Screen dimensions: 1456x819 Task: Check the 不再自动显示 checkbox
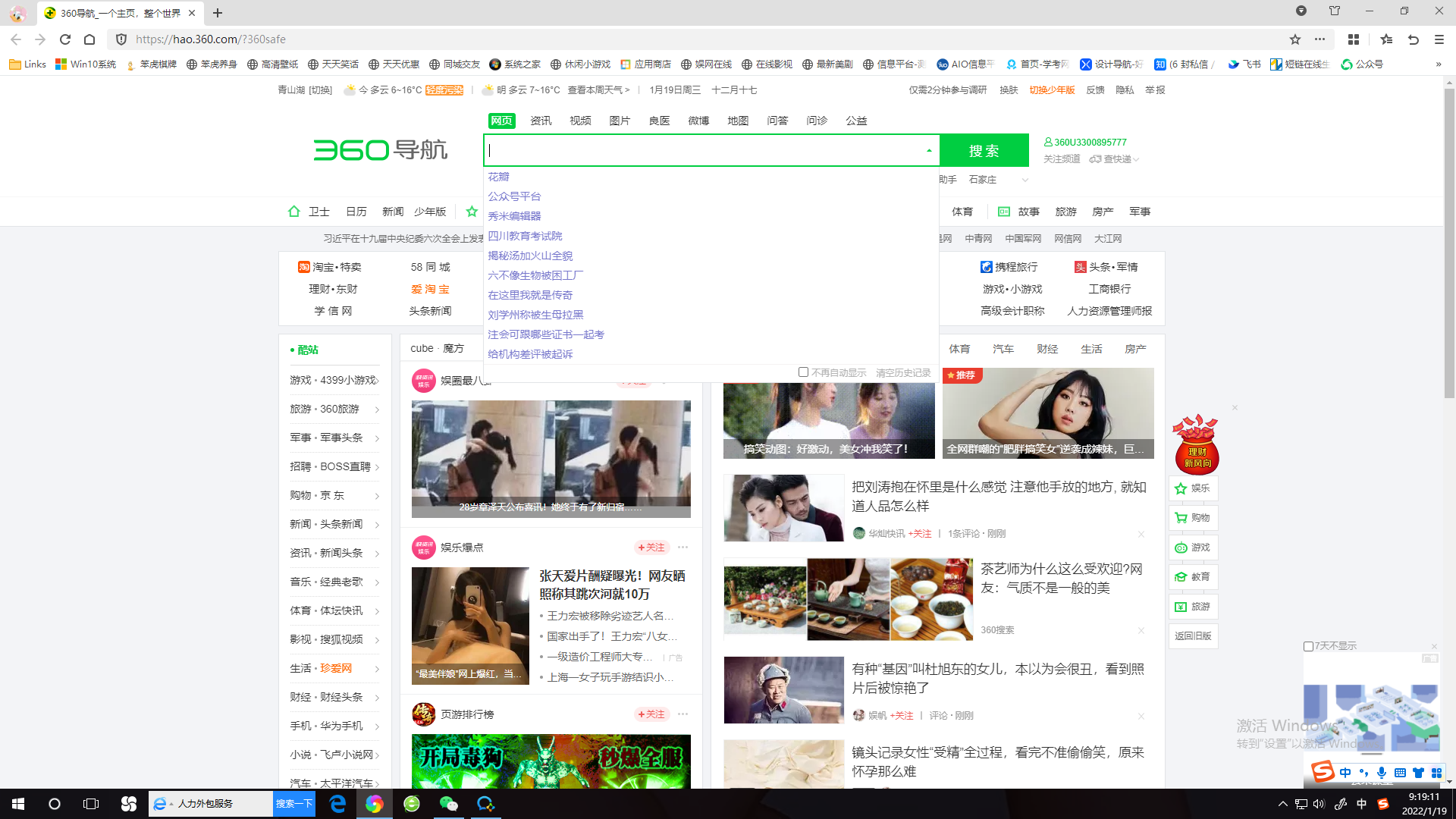(x=803, y=372)
